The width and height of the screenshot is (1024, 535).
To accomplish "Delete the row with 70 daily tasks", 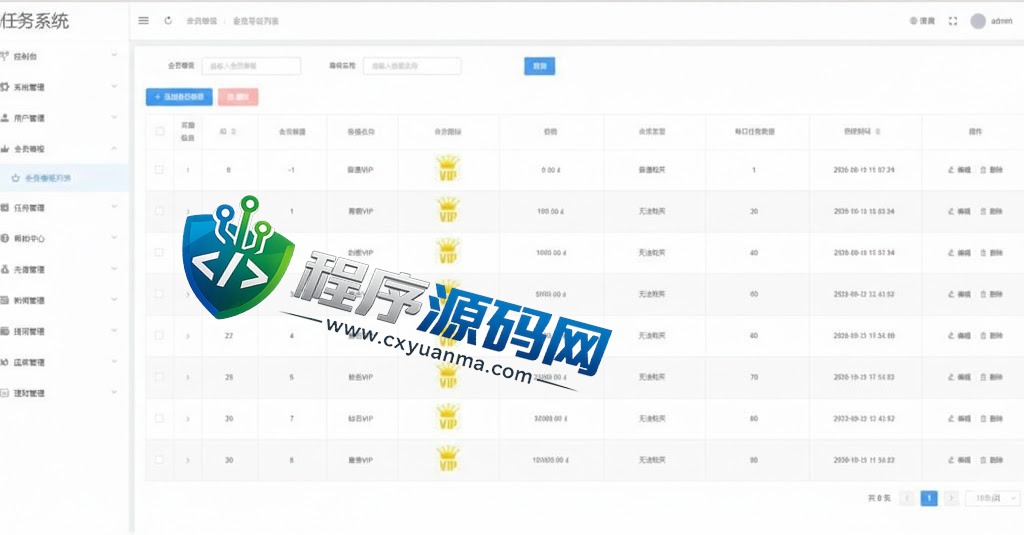I will pos(991,378).
